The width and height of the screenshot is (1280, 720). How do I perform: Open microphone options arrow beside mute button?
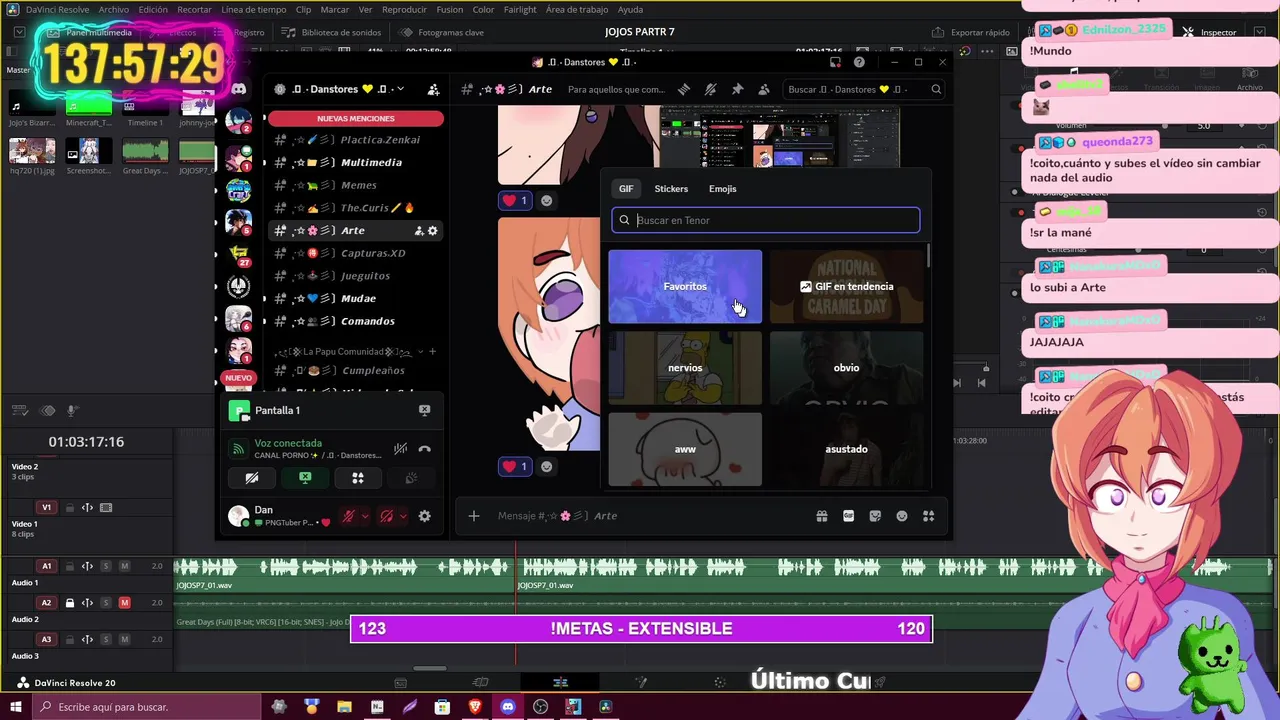(x=364, y=516)
